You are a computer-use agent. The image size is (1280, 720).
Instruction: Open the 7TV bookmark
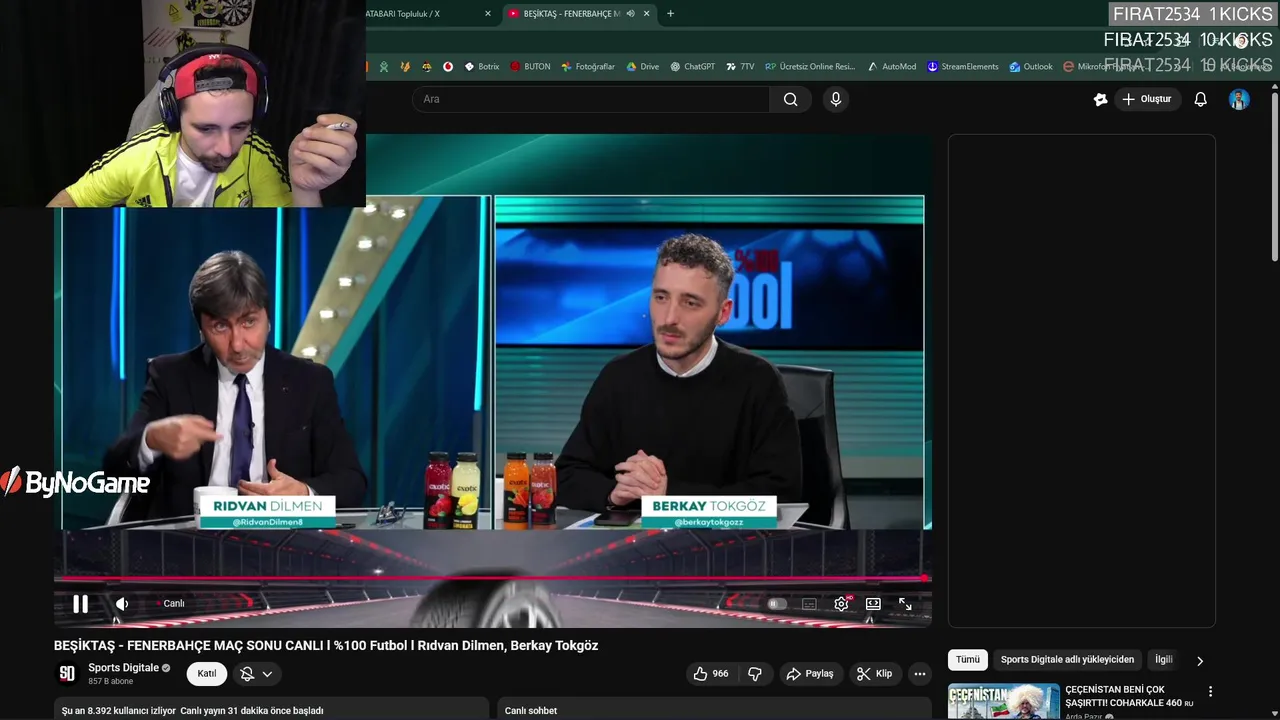[x=740, y=67]
